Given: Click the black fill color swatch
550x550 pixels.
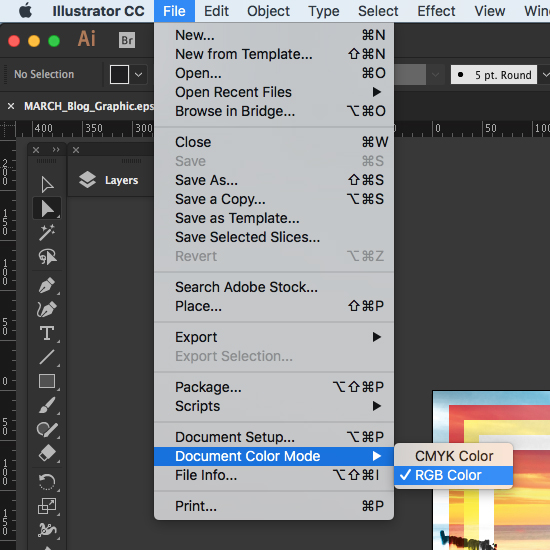Looking at the screenshot, I should point(119,74).
